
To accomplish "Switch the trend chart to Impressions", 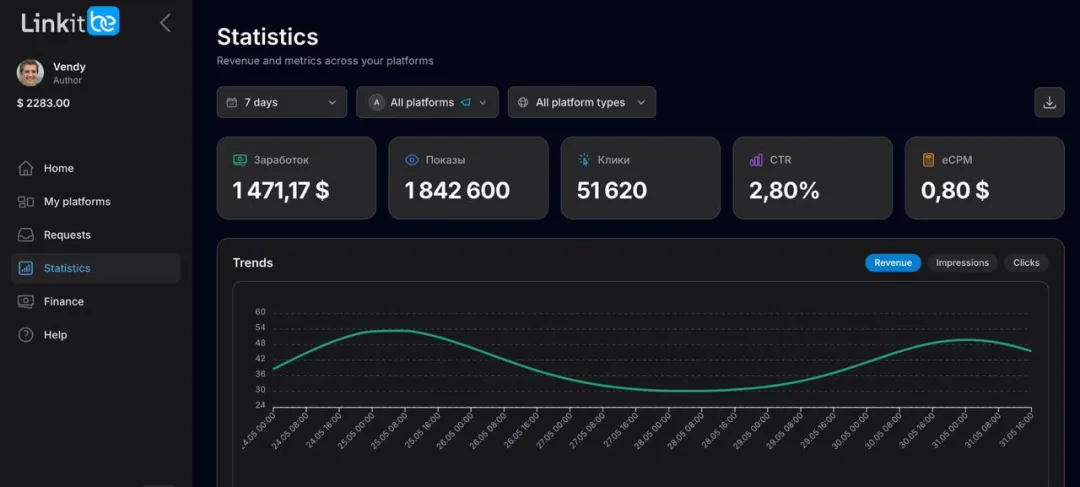I will coord(962,262).
